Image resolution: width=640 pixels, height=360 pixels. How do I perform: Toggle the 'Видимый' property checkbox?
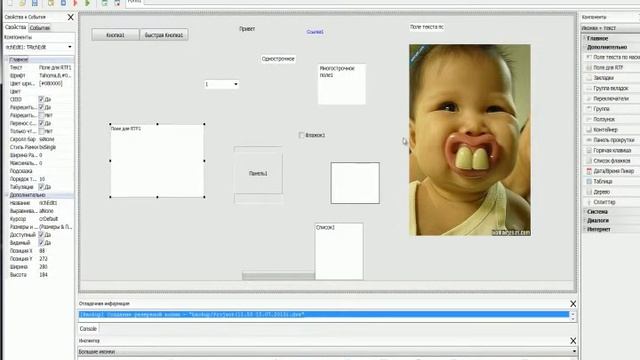(41, 242)
